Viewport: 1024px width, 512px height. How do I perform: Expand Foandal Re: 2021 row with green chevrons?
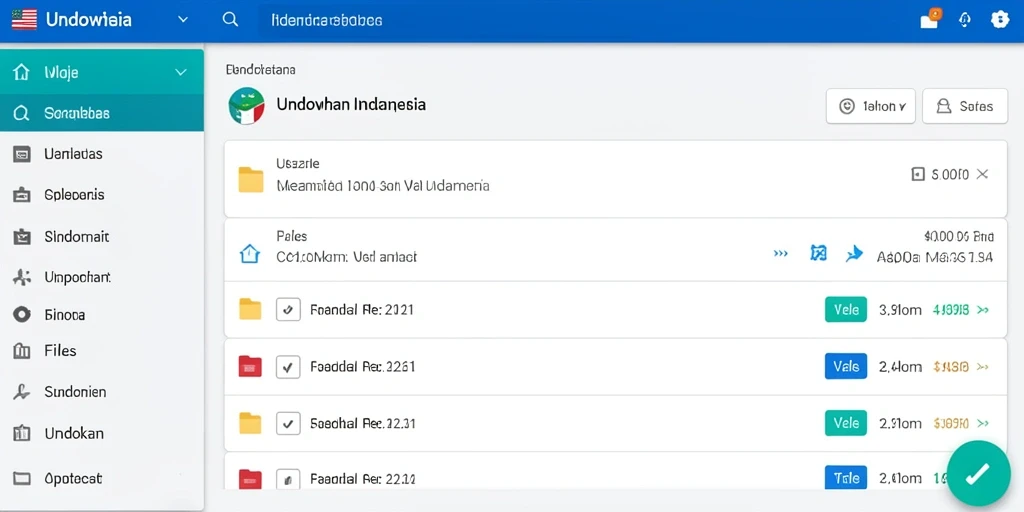click(x=982, y=310)
